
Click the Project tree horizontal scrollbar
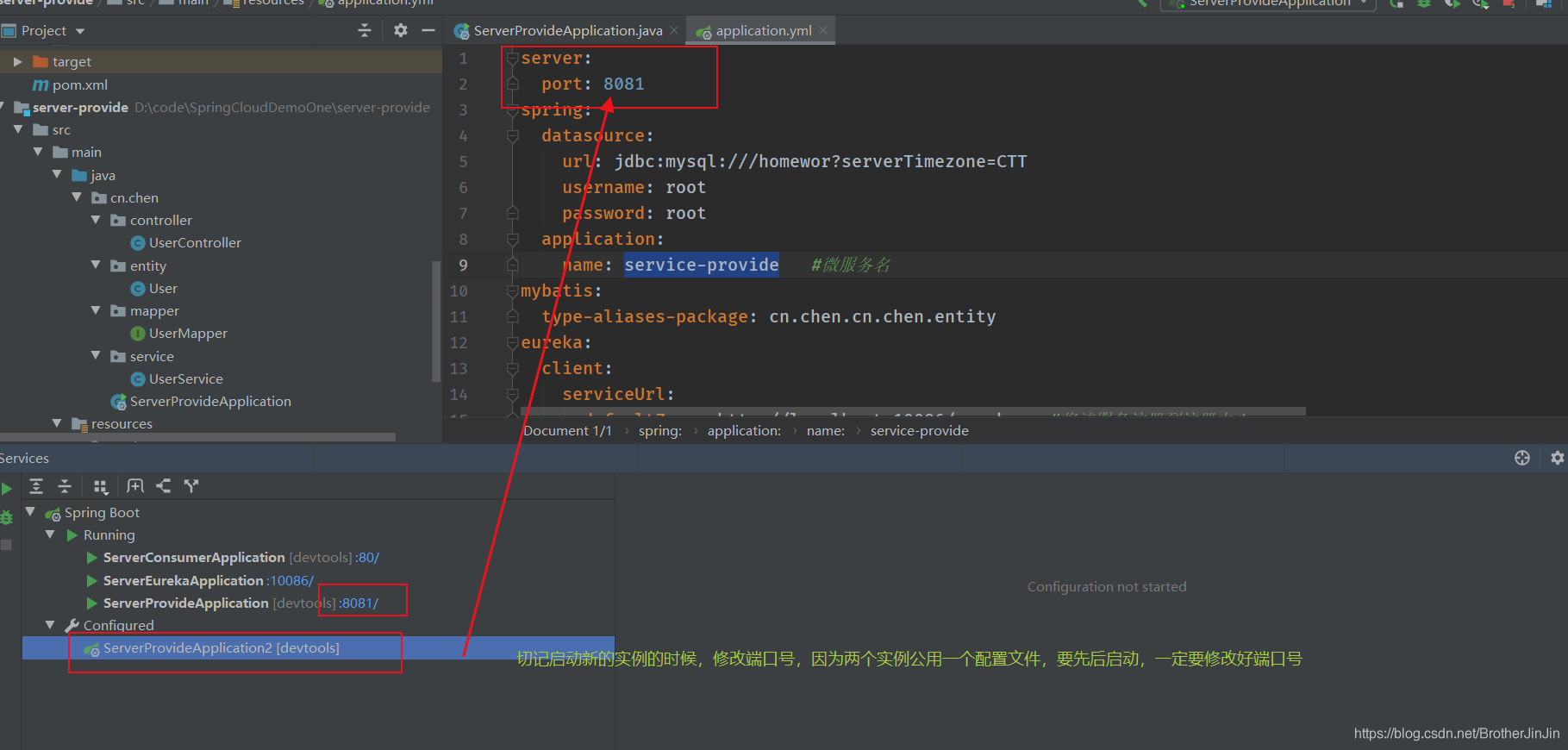pyautogui.click(x=198, y=437)
